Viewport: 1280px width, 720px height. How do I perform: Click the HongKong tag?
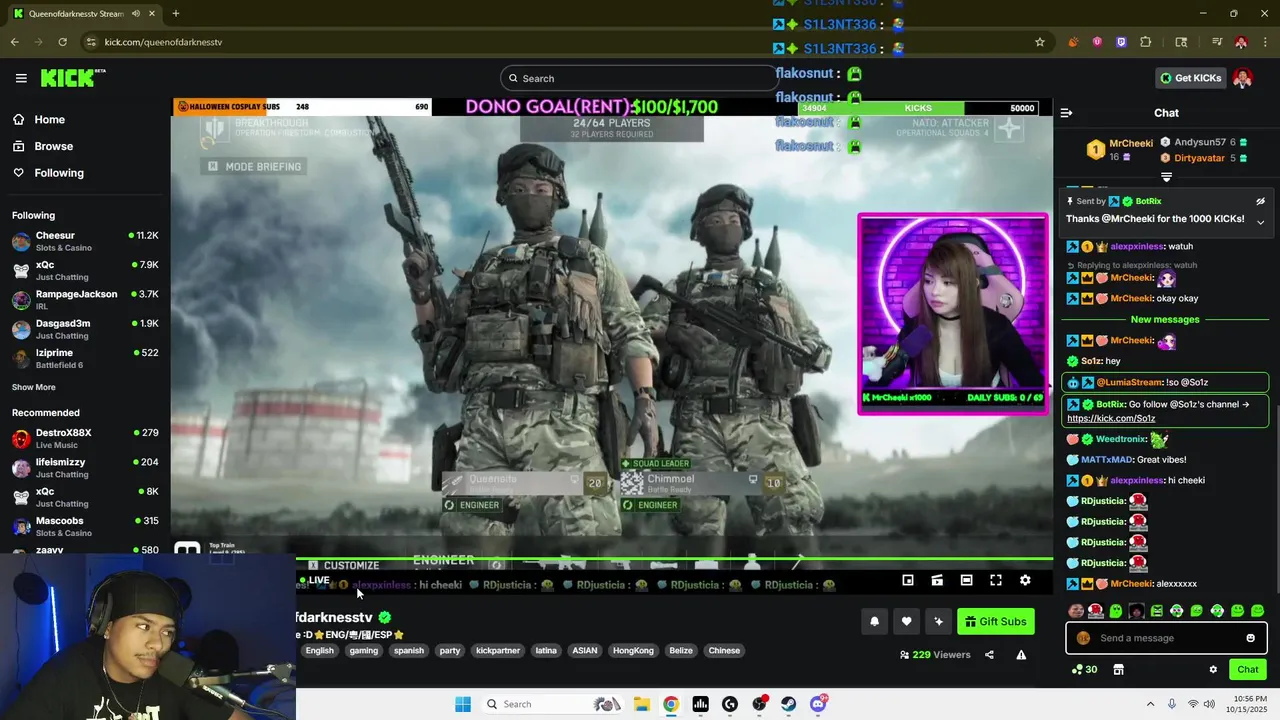pos(633,650)
